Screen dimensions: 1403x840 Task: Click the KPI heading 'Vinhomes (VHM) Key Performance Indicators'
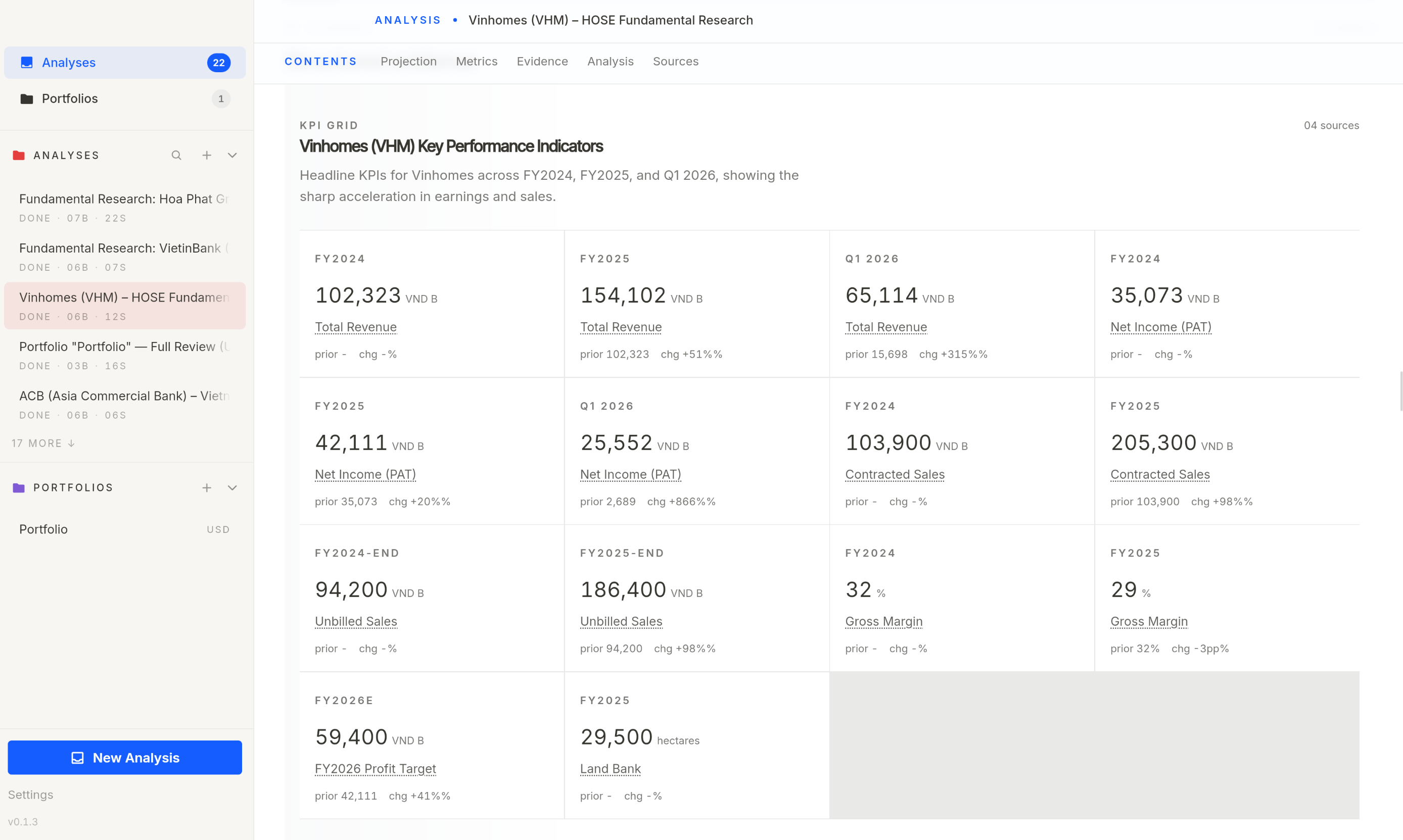click(451, 146)
